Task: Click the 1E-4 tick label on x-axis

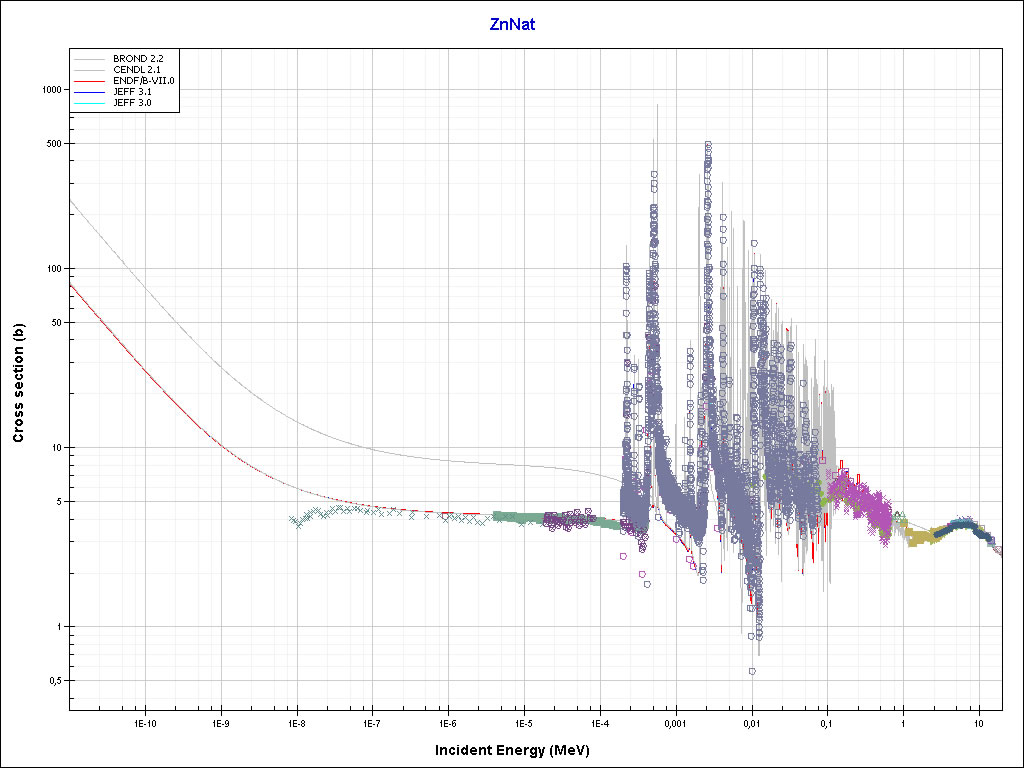Action: pos(600,722)
